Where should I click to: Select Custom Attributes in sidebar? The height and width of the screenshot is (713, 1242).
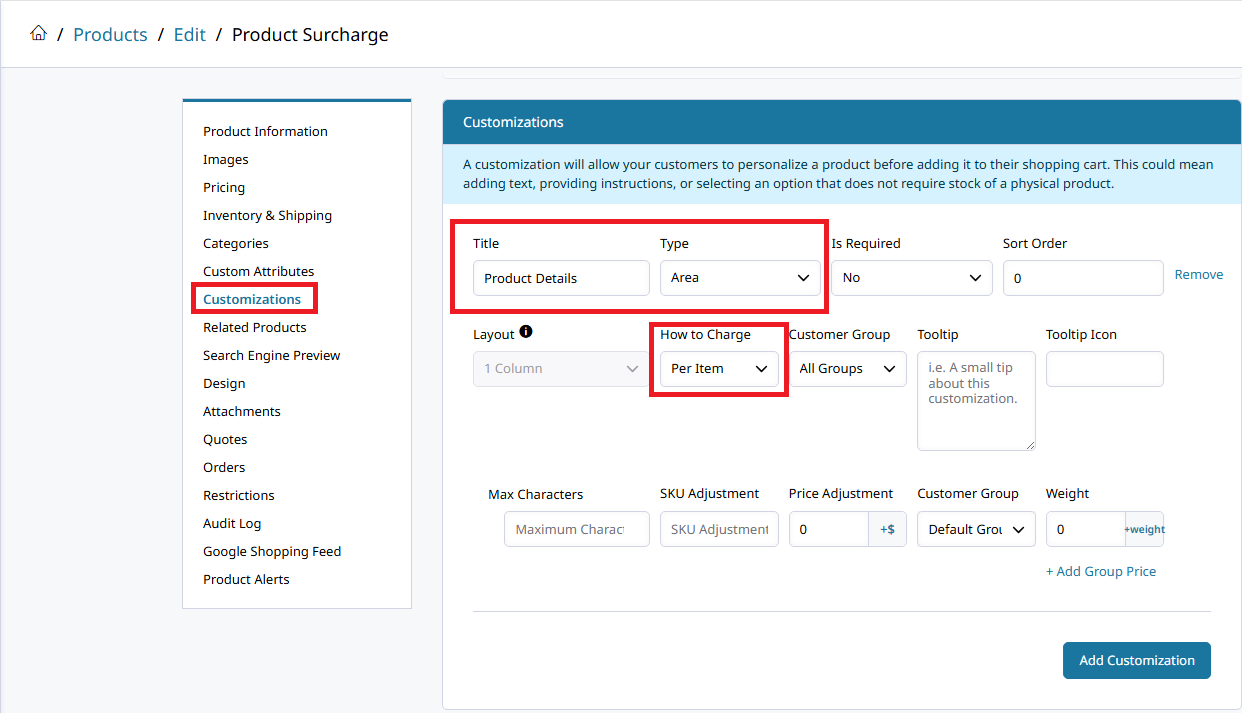[258, 271]
